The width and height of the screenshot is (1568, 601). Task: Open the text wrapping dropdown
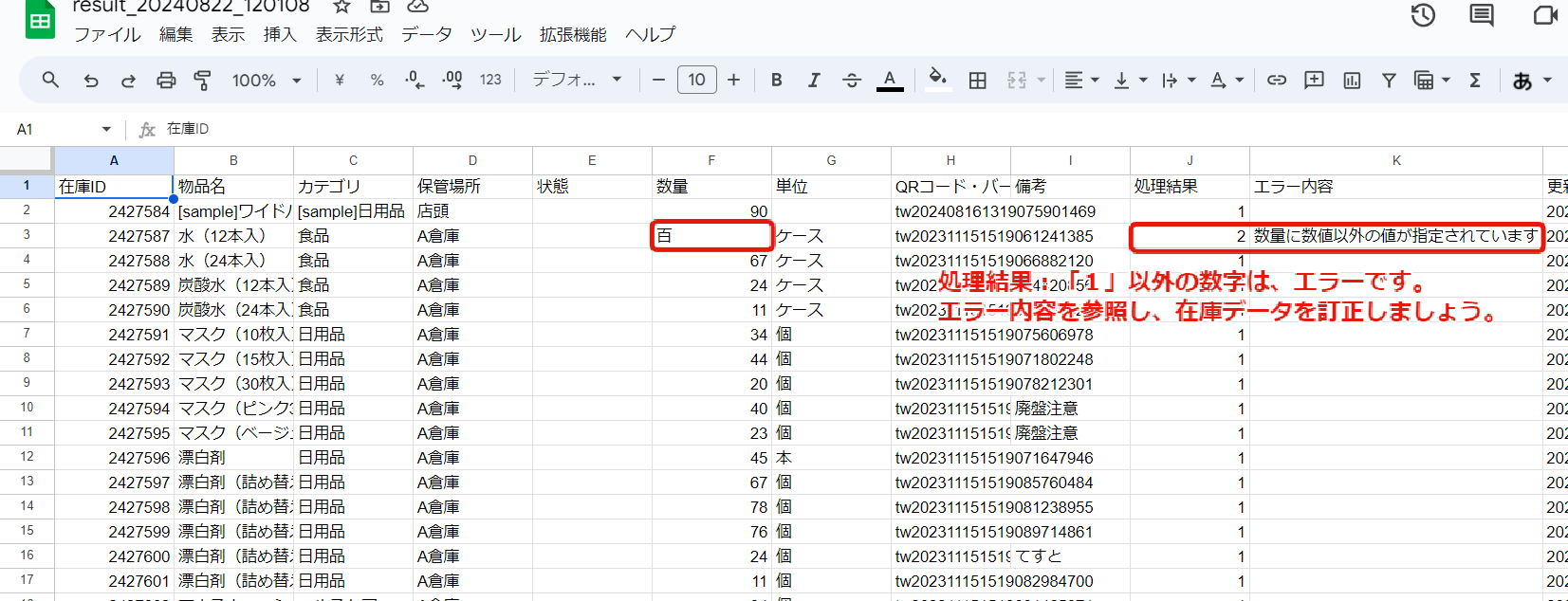point(1179,81)
